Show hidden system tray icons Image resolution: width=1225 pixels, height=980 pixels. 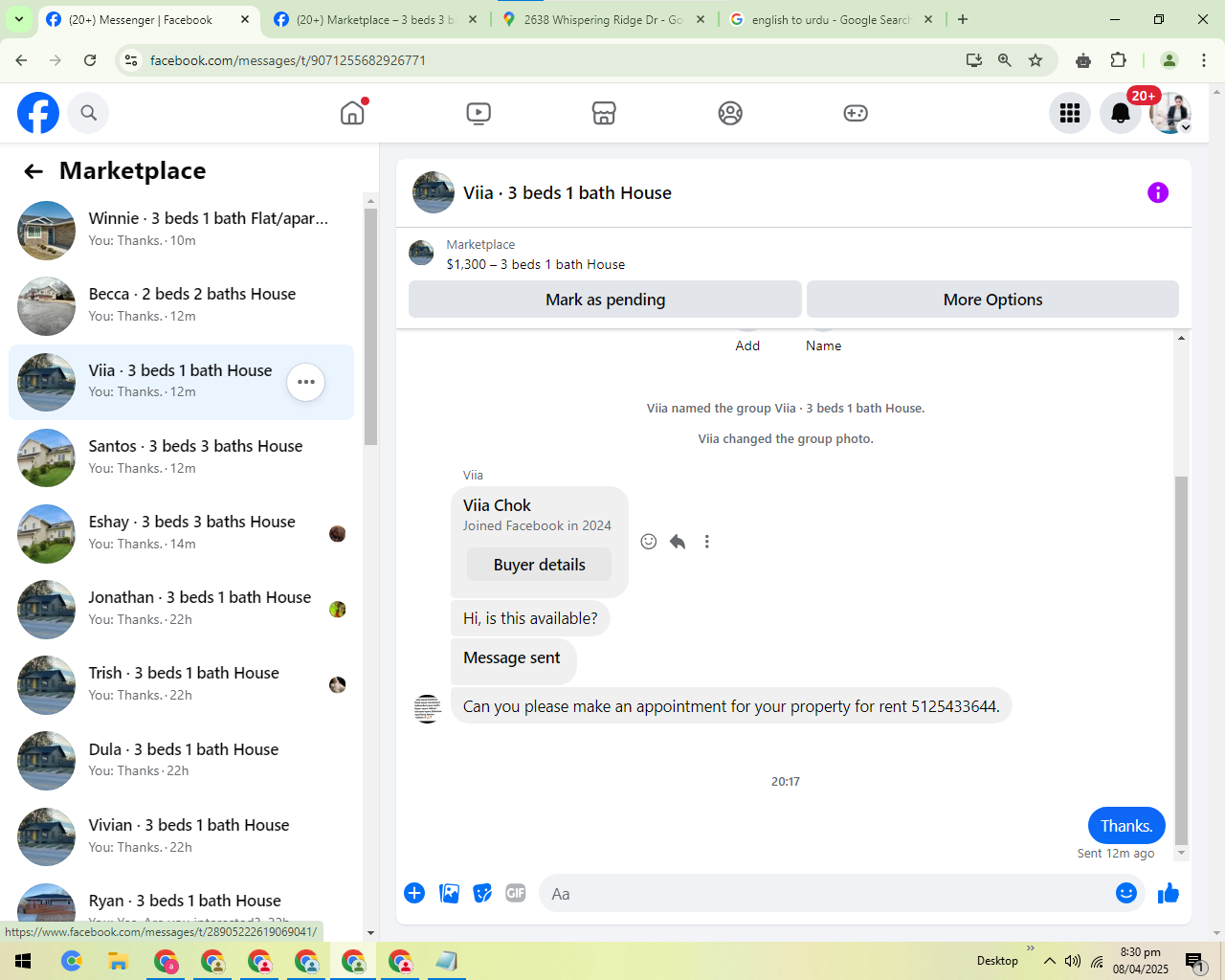pyautogui.click(x=1050, y=961)
